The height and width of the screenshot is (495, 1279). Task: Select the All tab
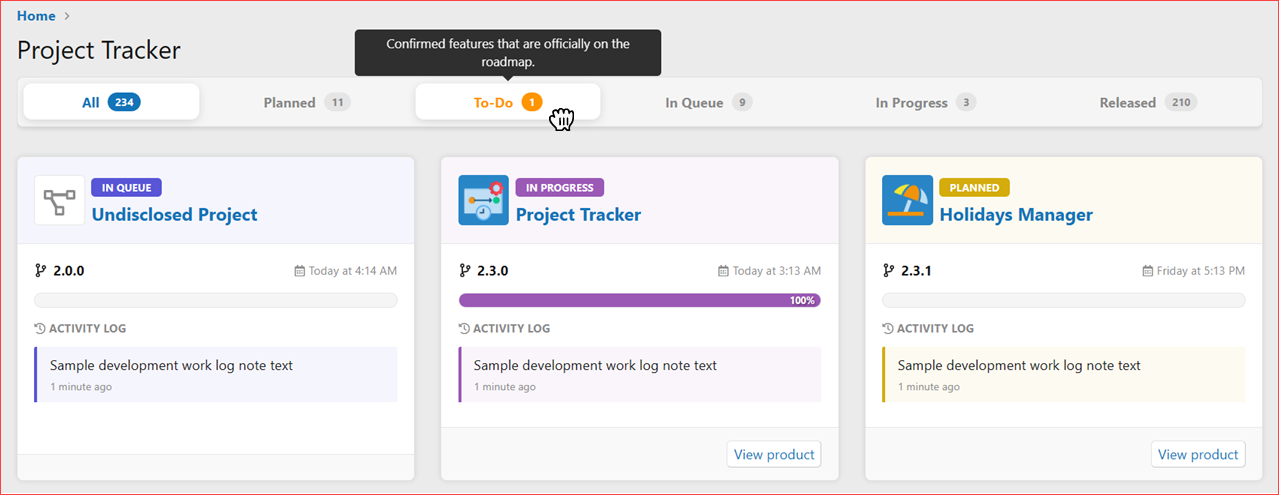point(111,102)
